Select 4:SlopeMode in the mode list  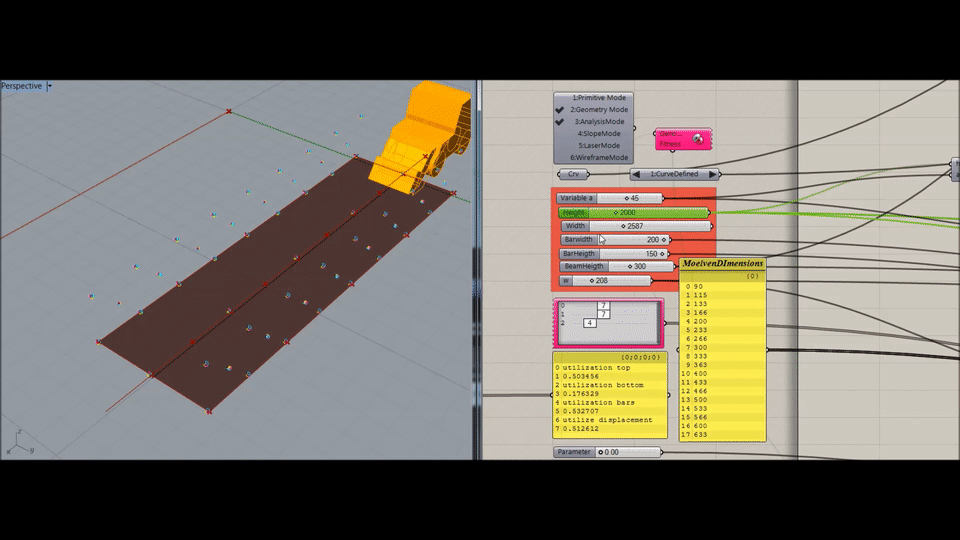coord(598,133)
